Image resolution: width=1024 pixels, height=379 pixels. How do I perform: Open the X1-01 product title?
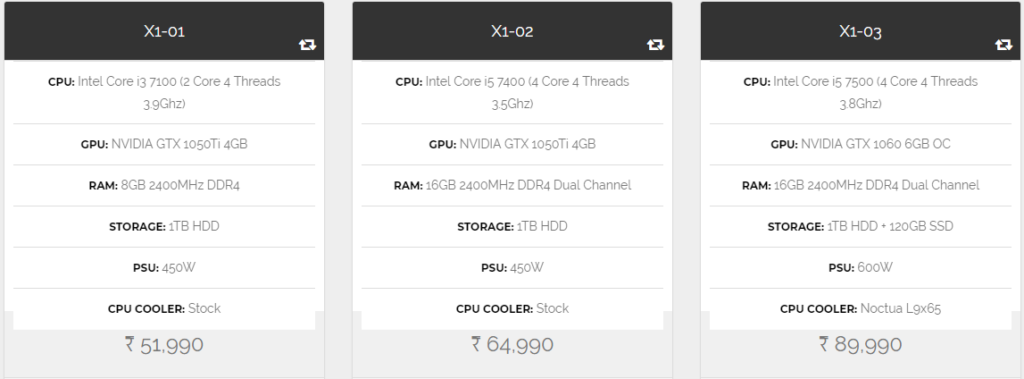[164, 31]
